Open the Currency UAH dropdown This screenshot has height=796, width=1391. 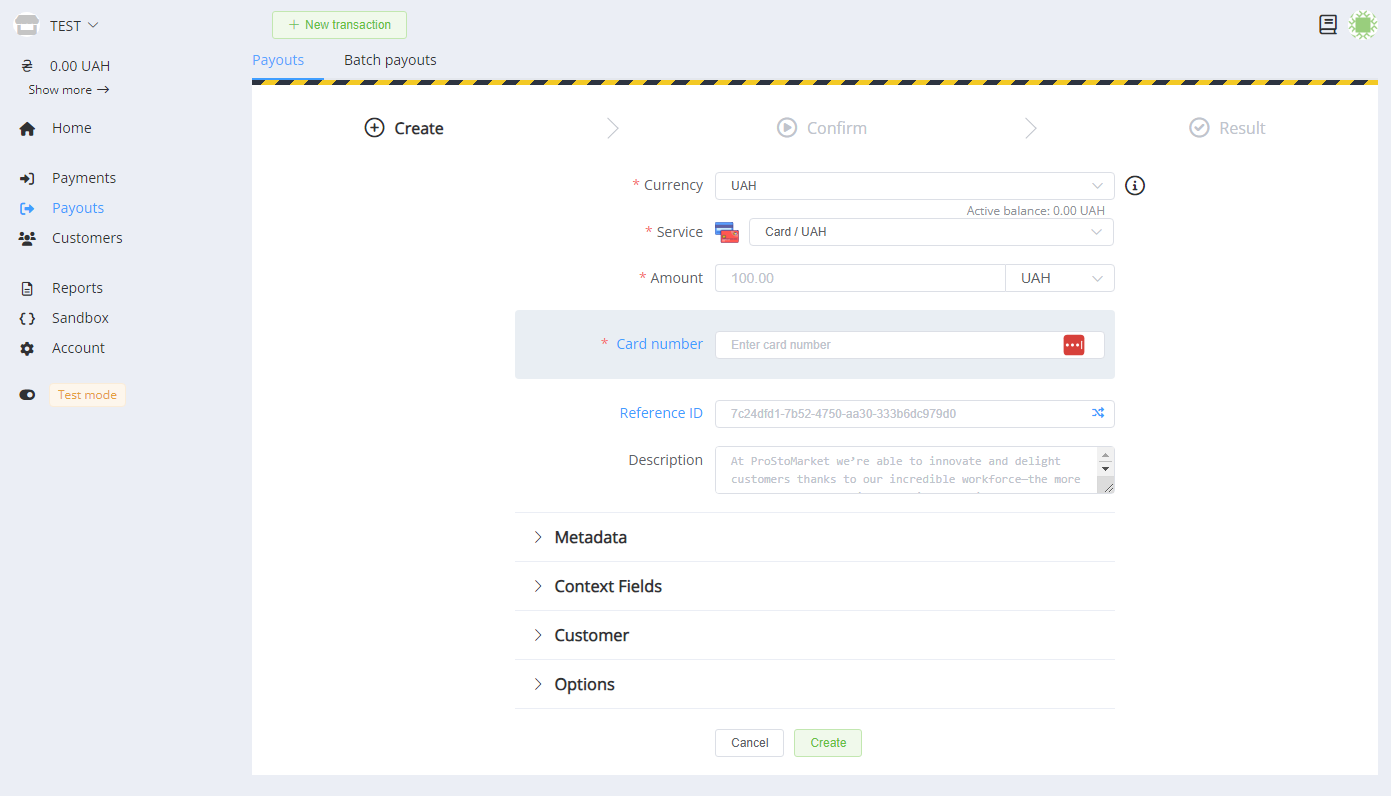tap(914, 186)
